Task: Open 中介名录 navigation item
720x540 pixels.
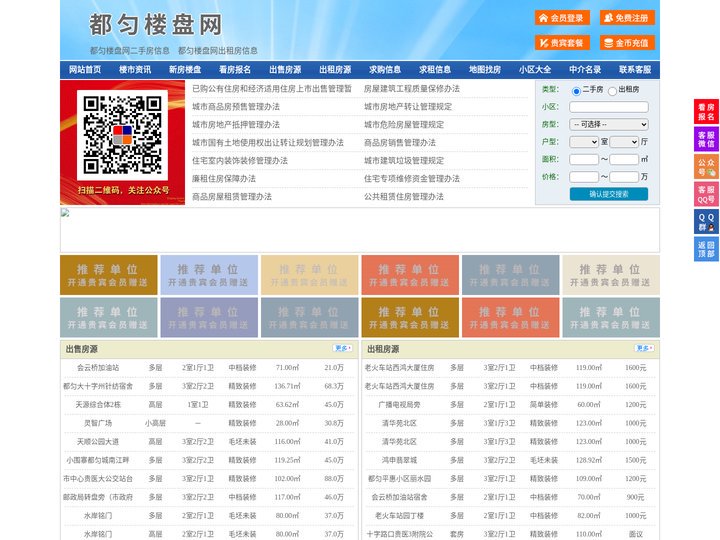Action: point(585,70)
